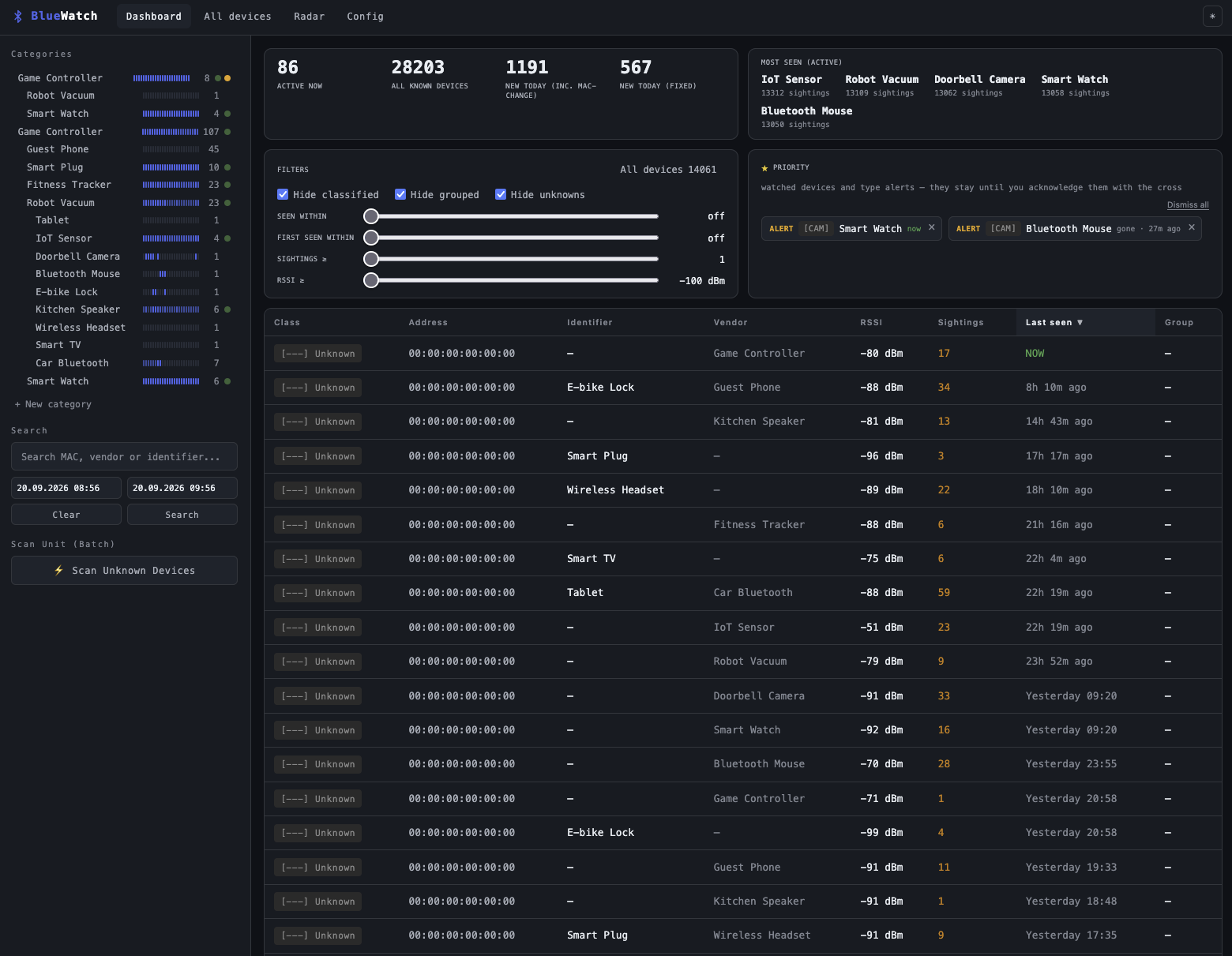Toggle theme with the top-right sun icon
The width and height of the screenshot is (1232, 956).
1212,16
